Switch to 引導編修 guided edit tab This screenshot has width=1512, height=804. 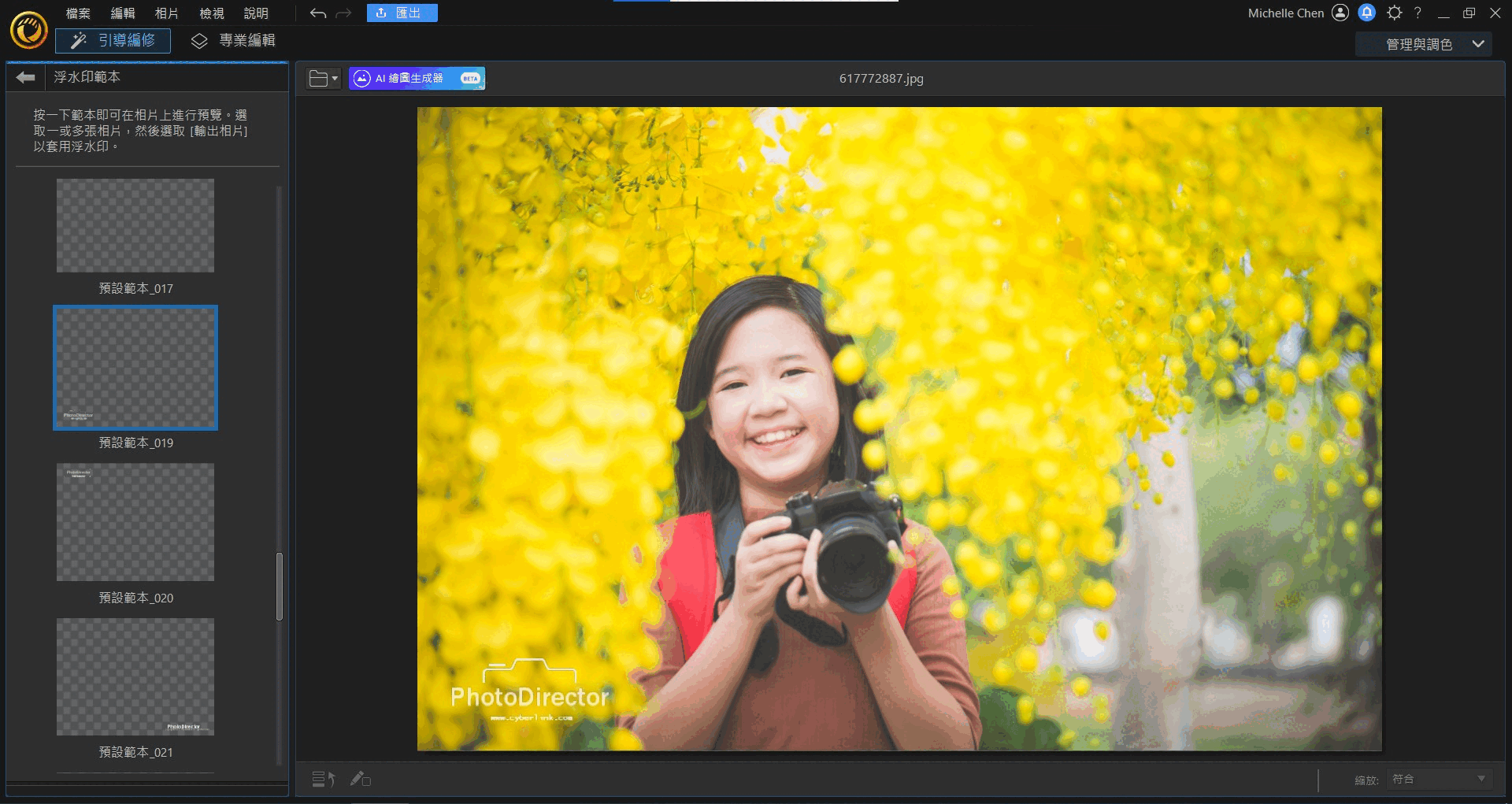pyautogui.click(x=113, y=40)
